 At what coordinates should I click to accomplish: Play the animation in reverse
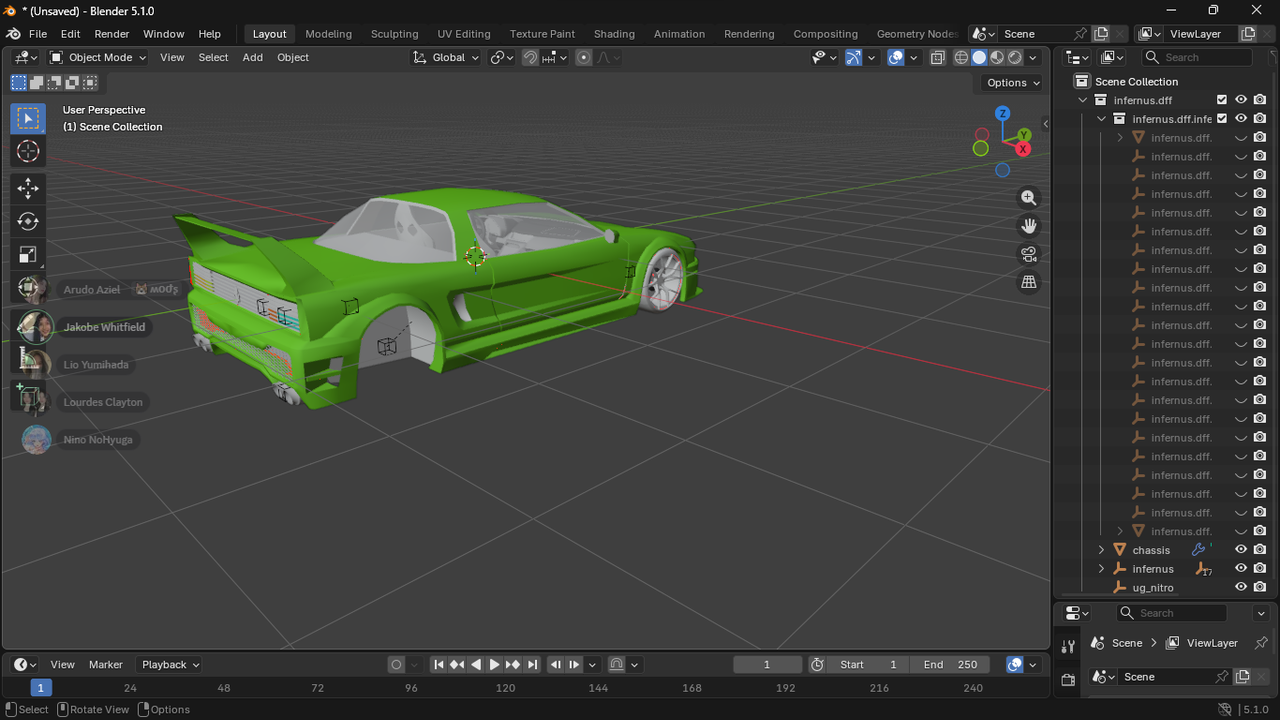pos(476,665)
